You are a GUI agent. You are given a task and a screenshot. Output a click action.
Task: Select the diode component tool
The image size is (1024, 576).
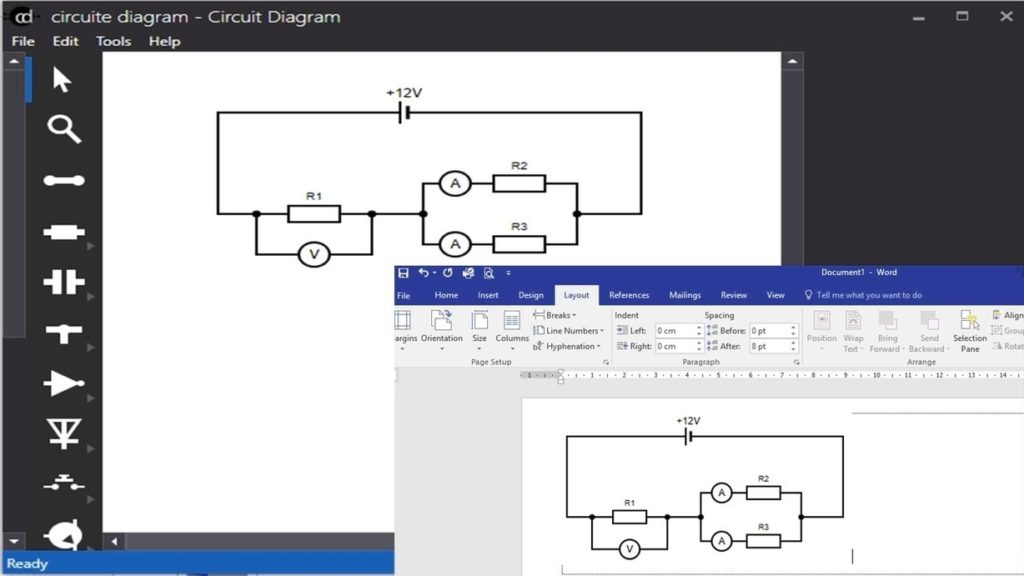(x=62, y=384)
